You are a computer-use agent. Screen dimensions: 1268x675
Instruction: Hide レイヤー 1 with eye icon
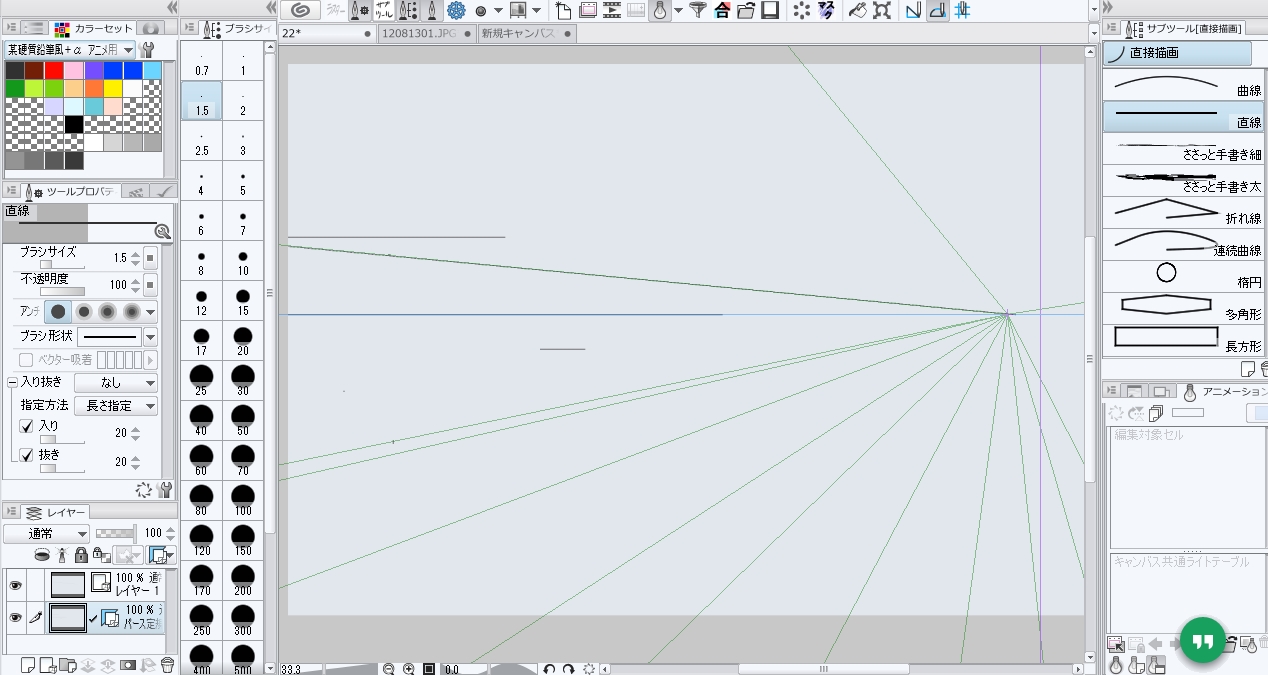tap(15, 585)
